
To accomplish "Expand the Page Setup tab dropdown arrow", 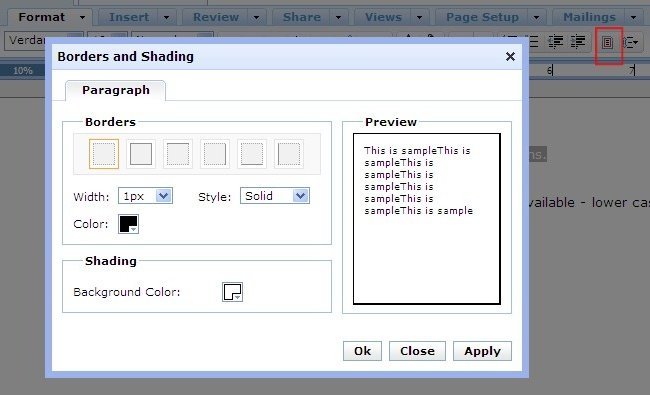I will (x=536, y=17).
